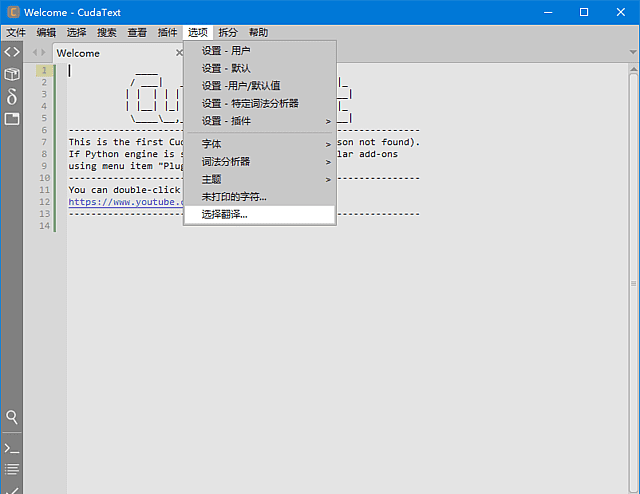The width and height of the screenshot is (640, 494).
Task: Open the 帮助 menu
Action: 258,32
